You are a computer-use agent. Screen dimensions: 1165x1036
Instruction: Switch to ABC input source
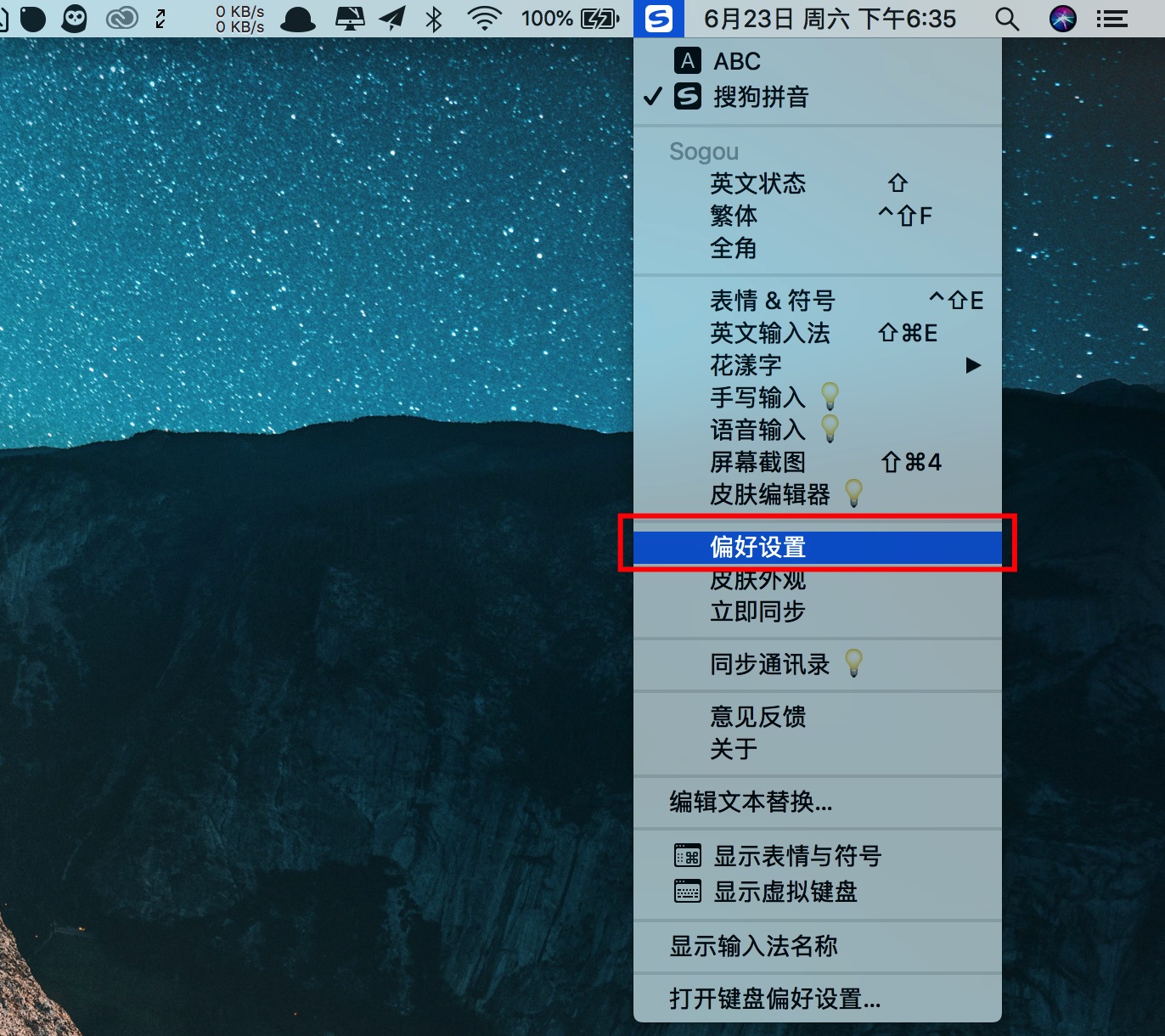pyautogui.click(x=736, y=61)
